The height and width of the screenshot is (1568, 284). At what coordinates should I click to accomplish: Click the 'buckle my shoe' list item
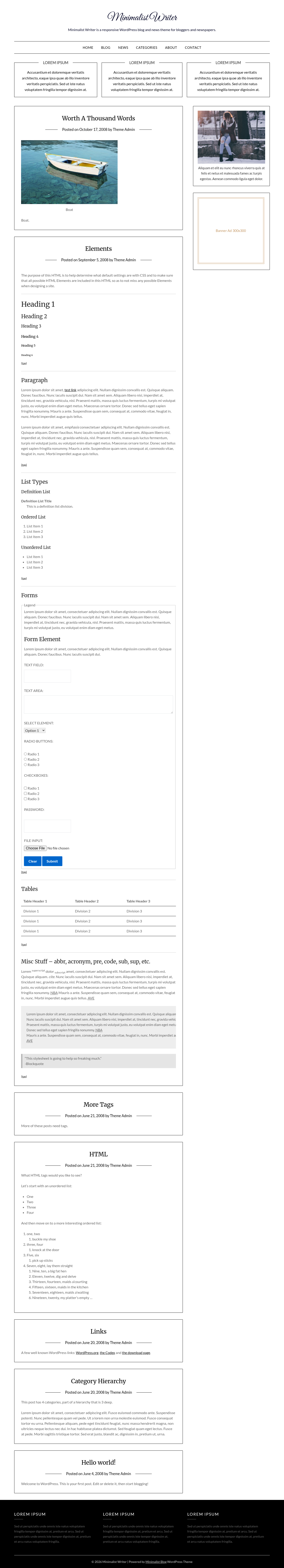tap(44, 1239)
